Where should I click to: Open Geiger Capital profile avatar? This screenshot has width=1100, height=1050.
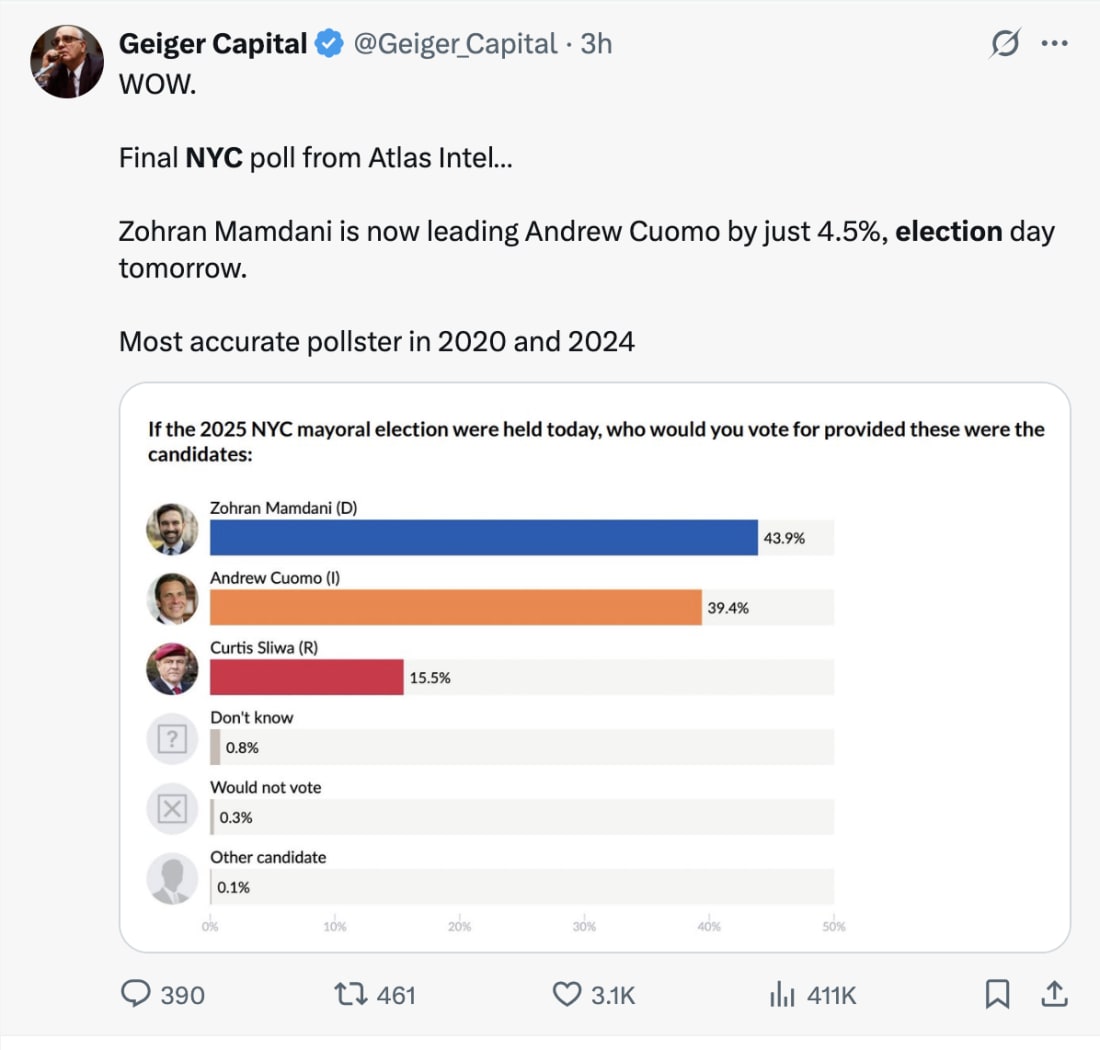(x=68, y=62)
